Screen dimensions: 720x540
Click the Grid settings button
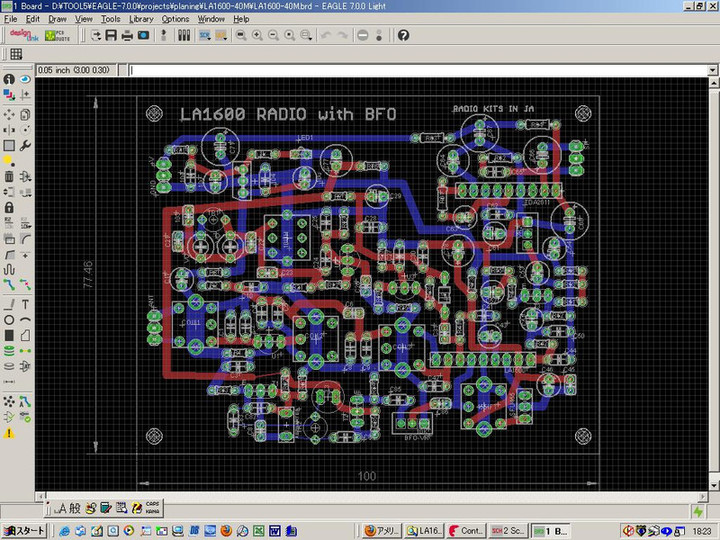[17, 54]
